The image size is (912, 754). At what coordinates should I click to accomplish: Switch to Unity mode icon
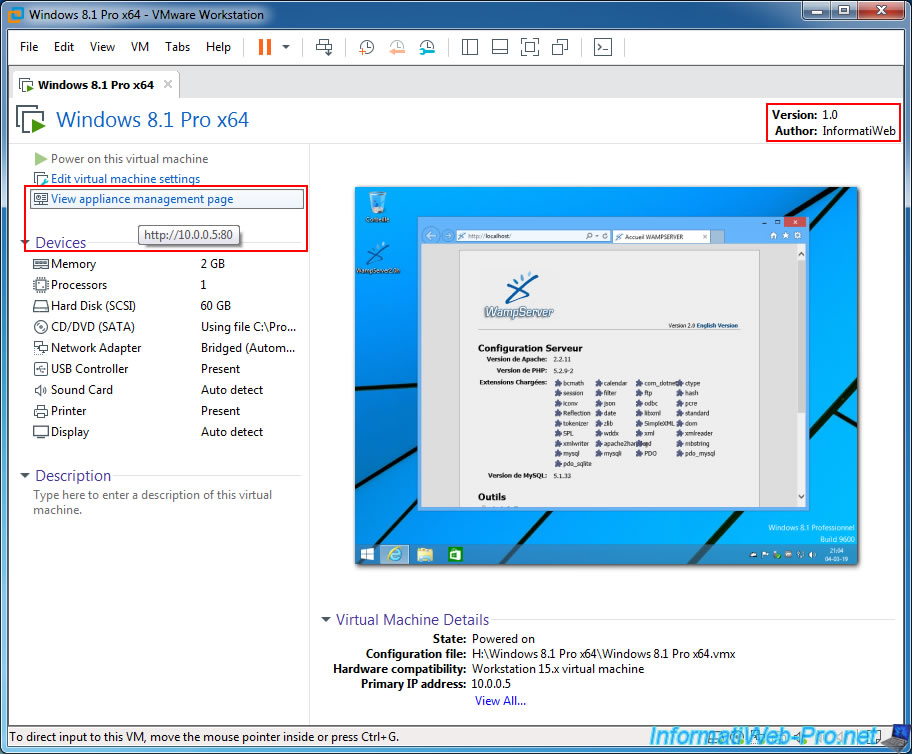coord(560,47)
